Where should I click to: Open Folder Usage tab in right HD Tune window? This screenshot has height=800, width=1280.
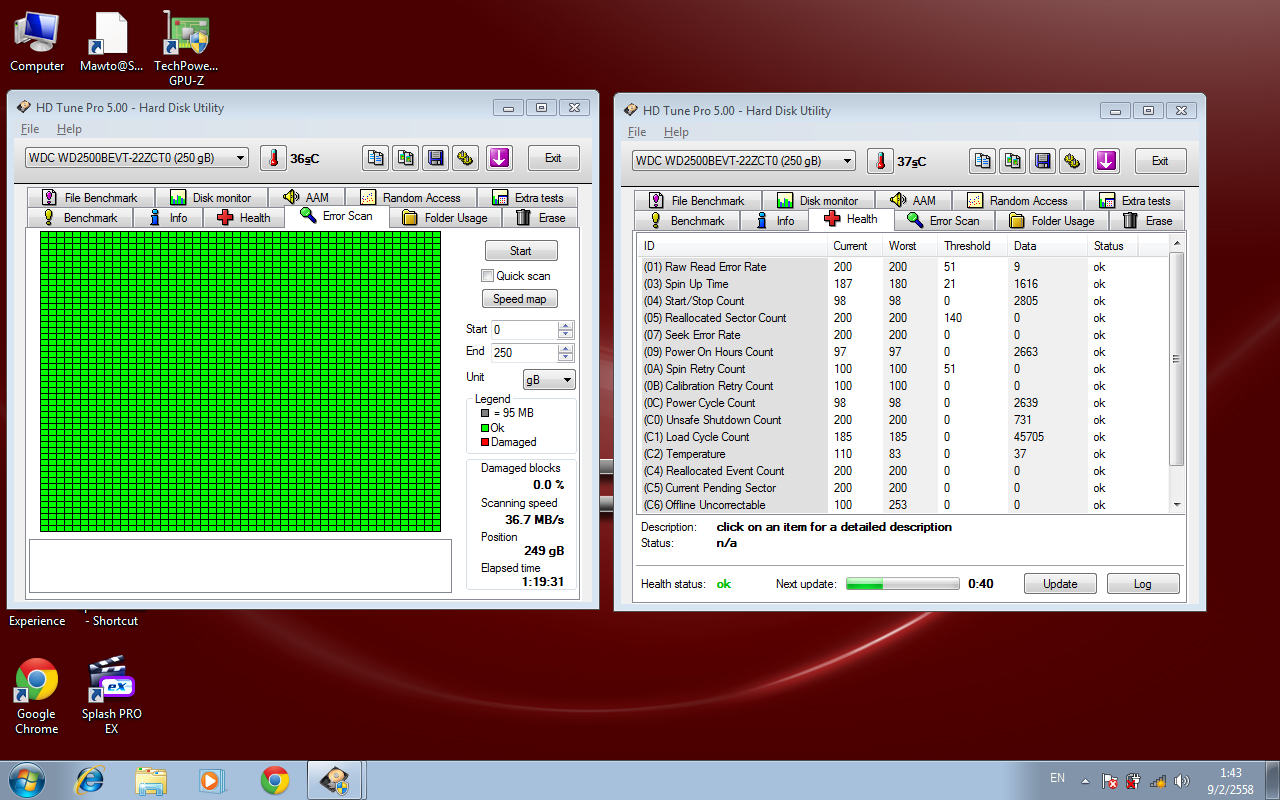[1051, 220]
